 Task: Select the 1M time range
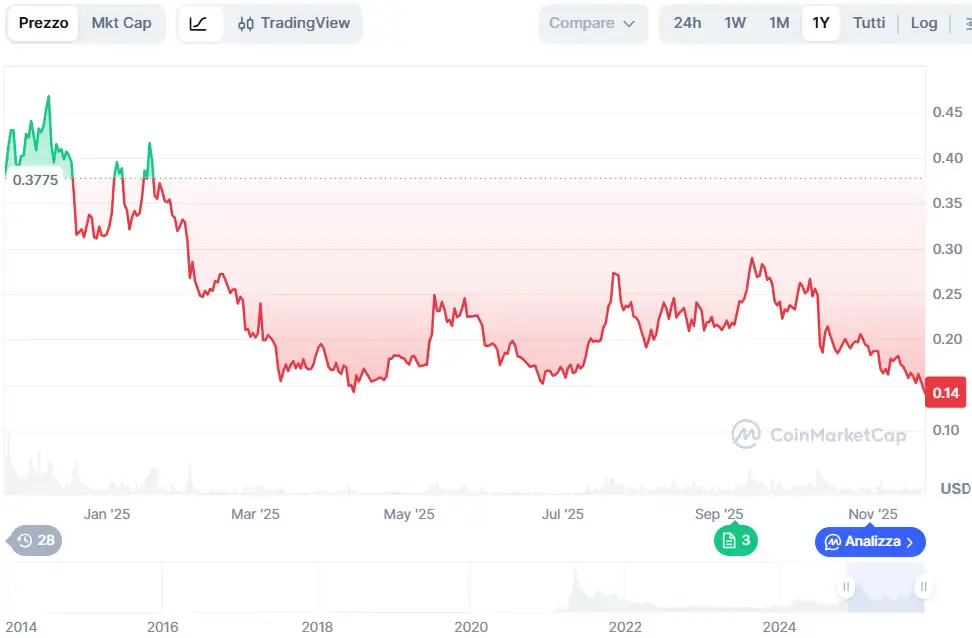(x=779, y=23)
